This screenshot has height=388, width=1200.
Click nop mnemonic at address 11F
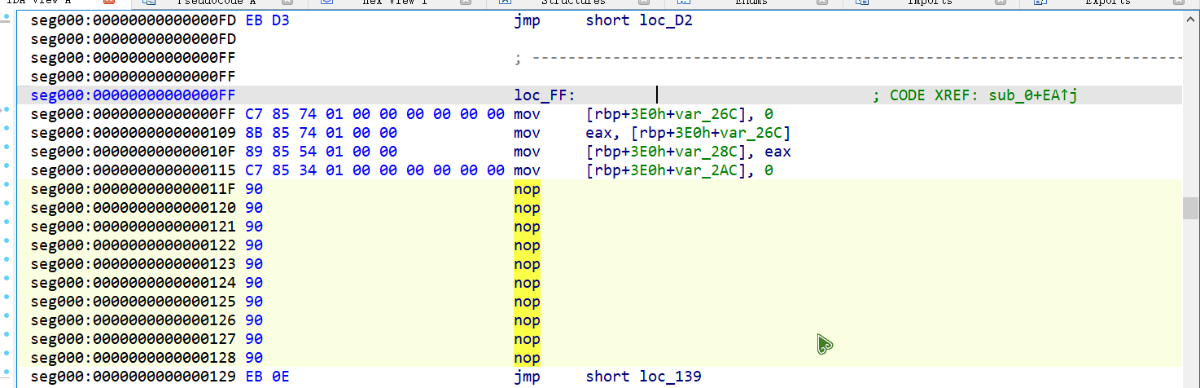[526, 189]
